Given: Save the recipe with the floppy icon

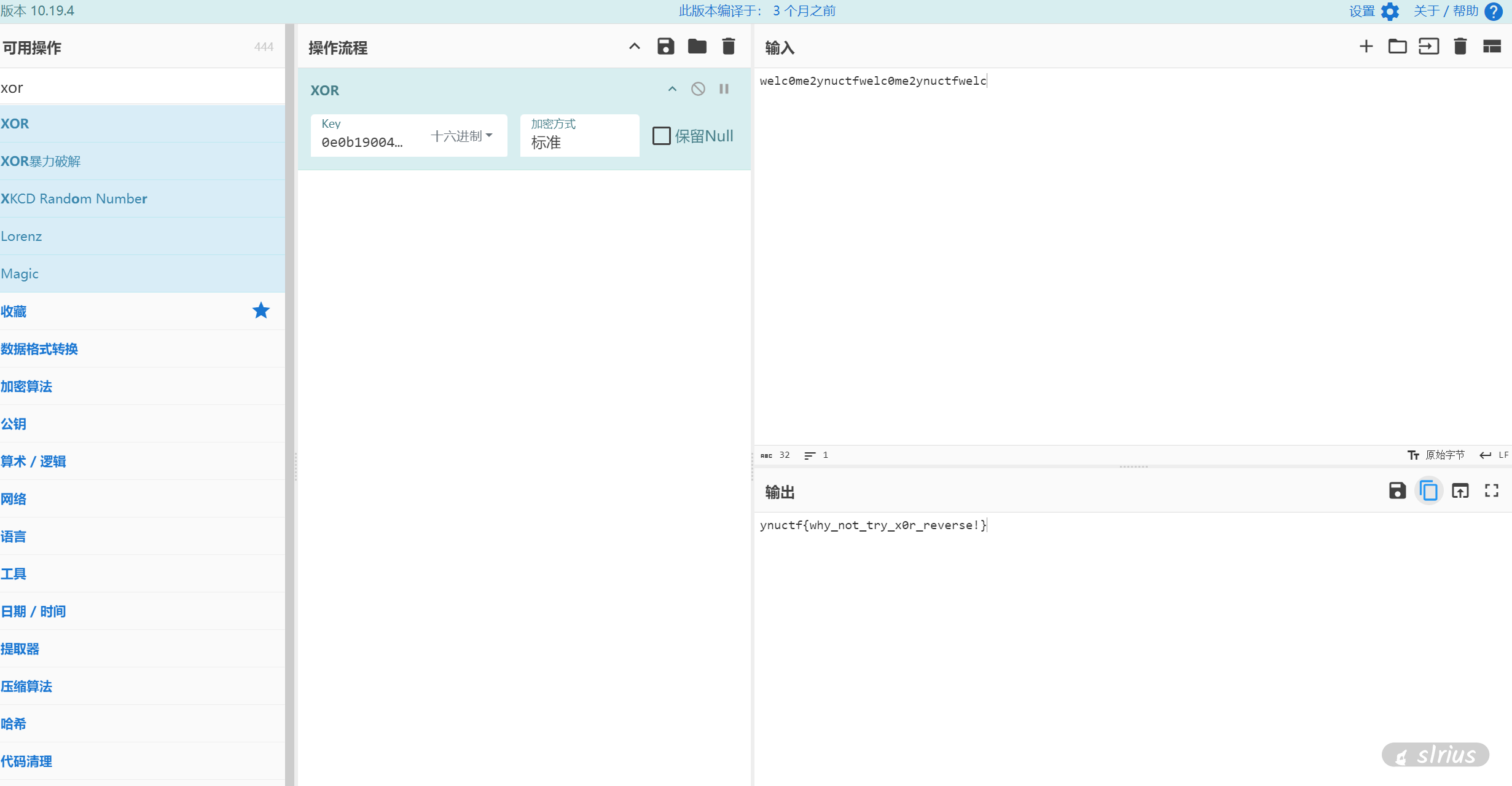Looking at the screenshot, I should click(x=665, y=47).
